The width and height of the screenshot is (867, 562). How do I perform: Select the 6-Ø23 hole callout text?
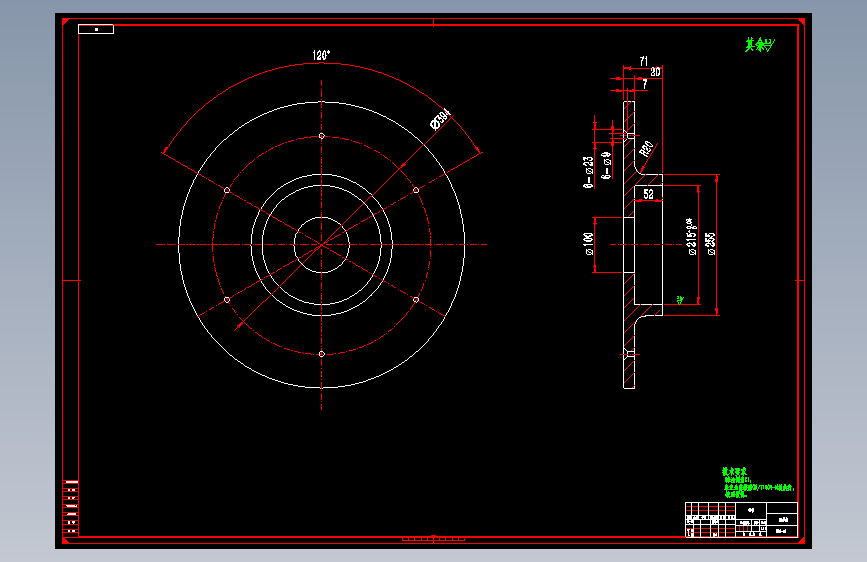pos(588,172)
